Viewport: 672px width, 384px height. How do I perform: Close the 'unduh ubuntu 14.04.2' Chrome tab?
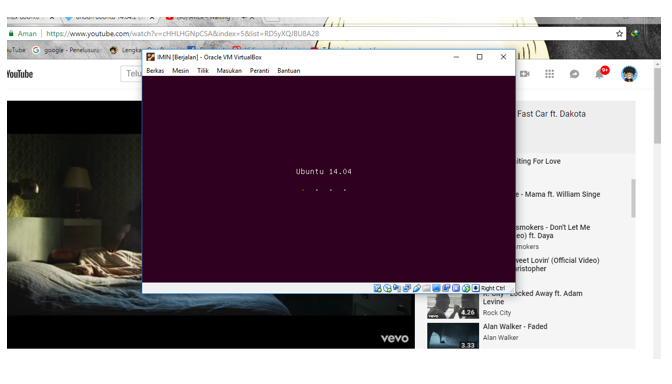tap(152, 18)
